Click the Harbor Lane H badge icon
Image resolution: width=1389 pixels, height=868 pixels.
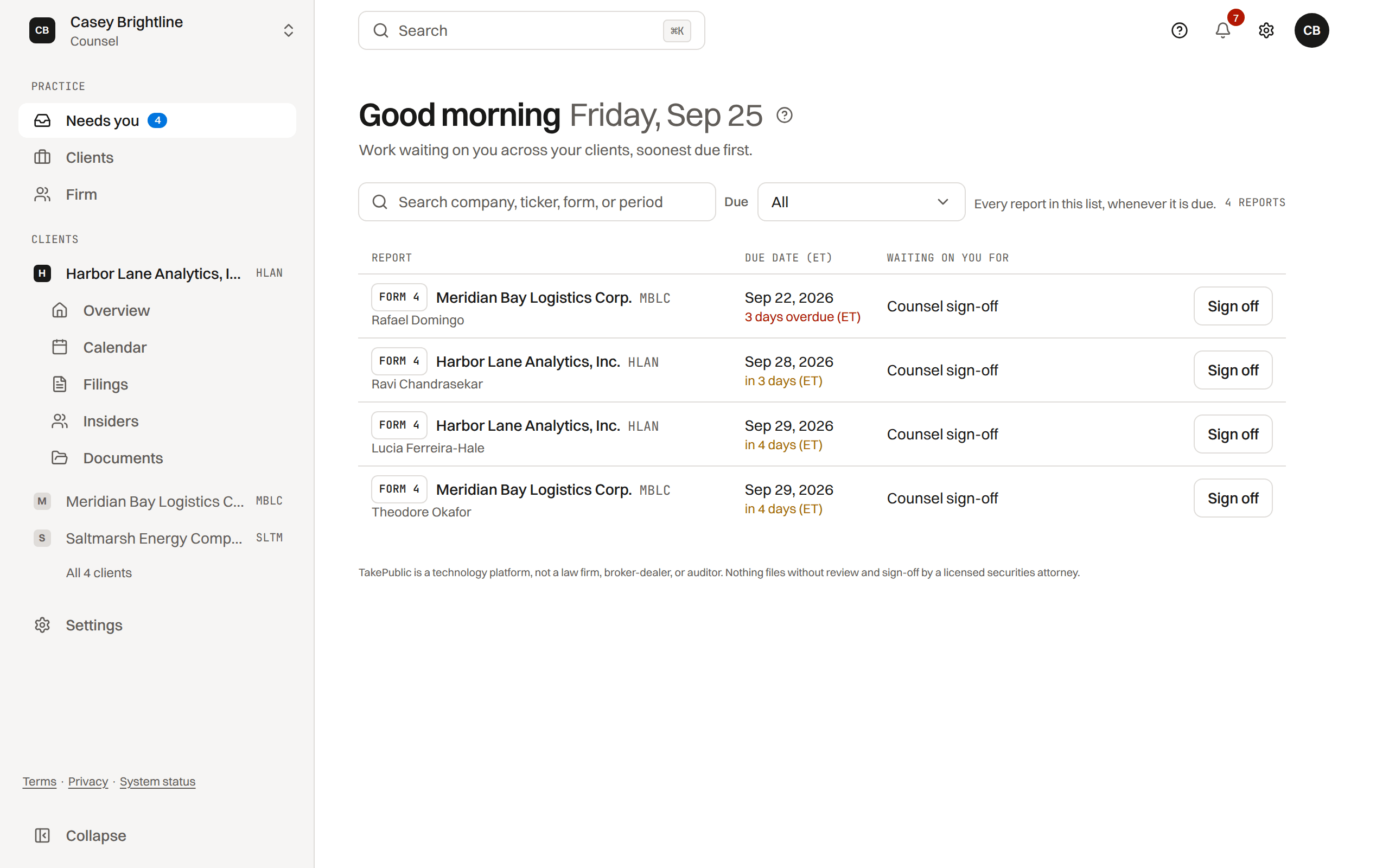[x=42, y=273]
